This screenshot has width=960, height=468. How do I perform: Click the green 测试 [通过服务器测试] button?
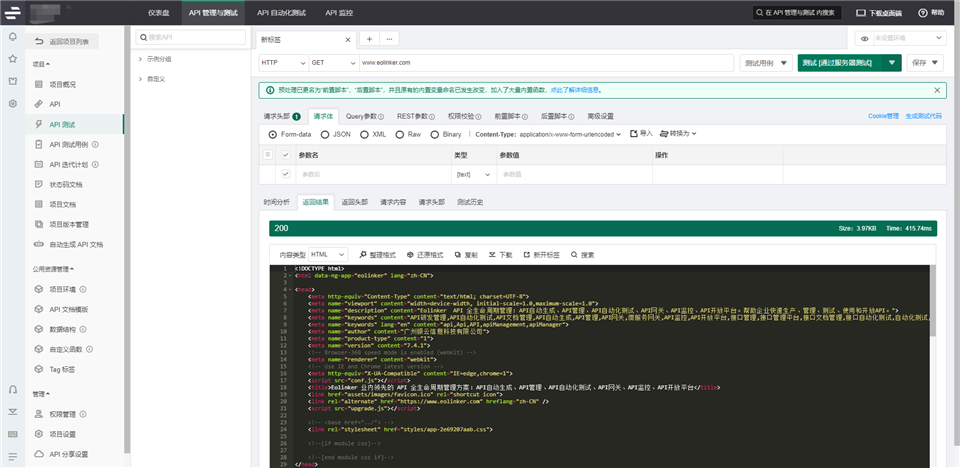[x=839, y=63]
